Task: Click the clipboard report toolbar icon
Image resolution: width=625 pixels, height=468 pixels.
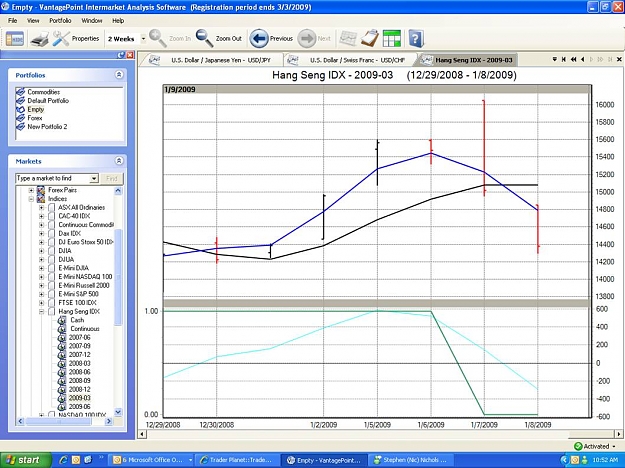Action: [369, 39]
